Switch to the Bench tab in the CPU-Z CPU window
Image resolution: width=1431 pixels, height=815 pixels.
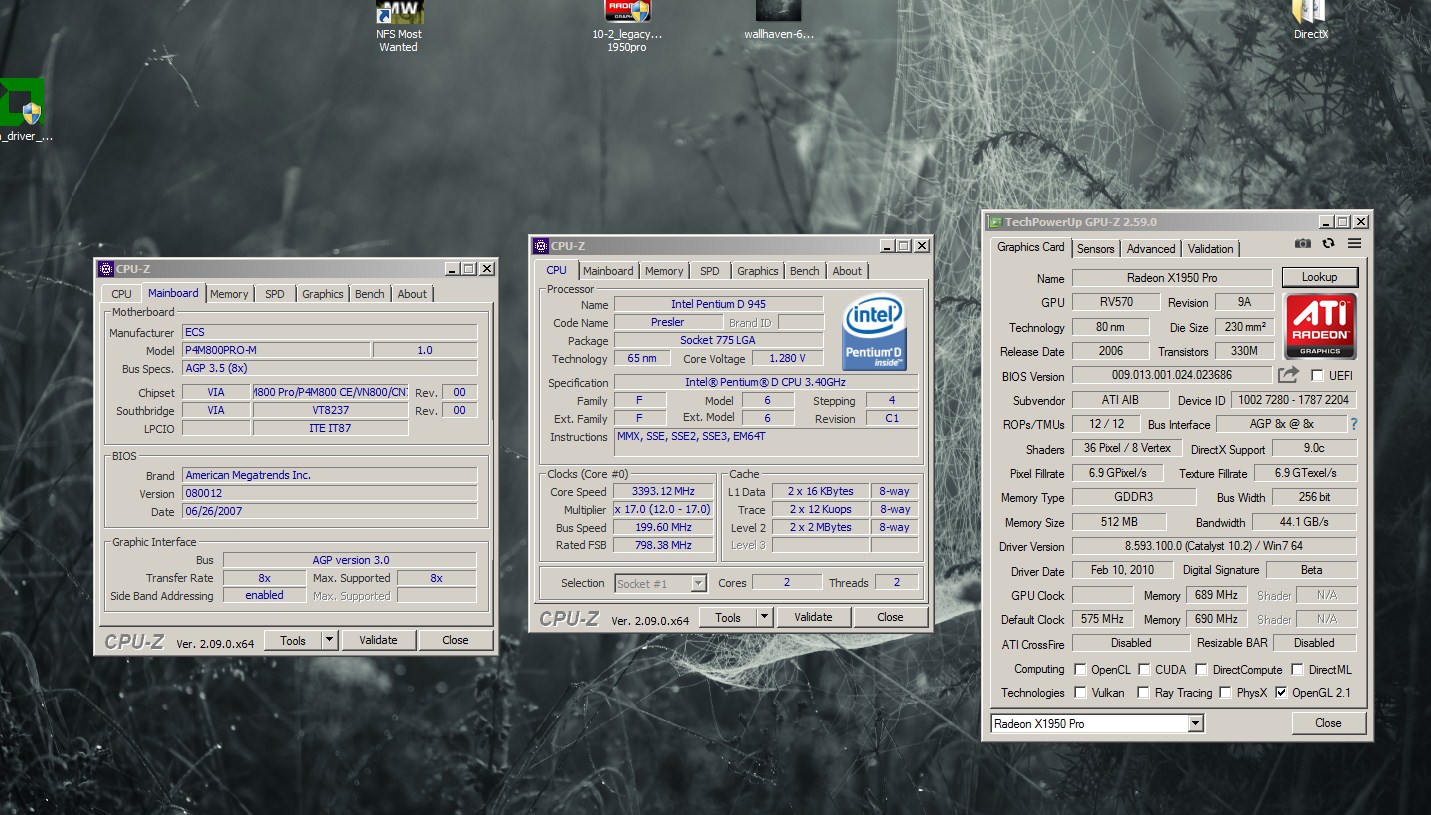tap(805, 271)
